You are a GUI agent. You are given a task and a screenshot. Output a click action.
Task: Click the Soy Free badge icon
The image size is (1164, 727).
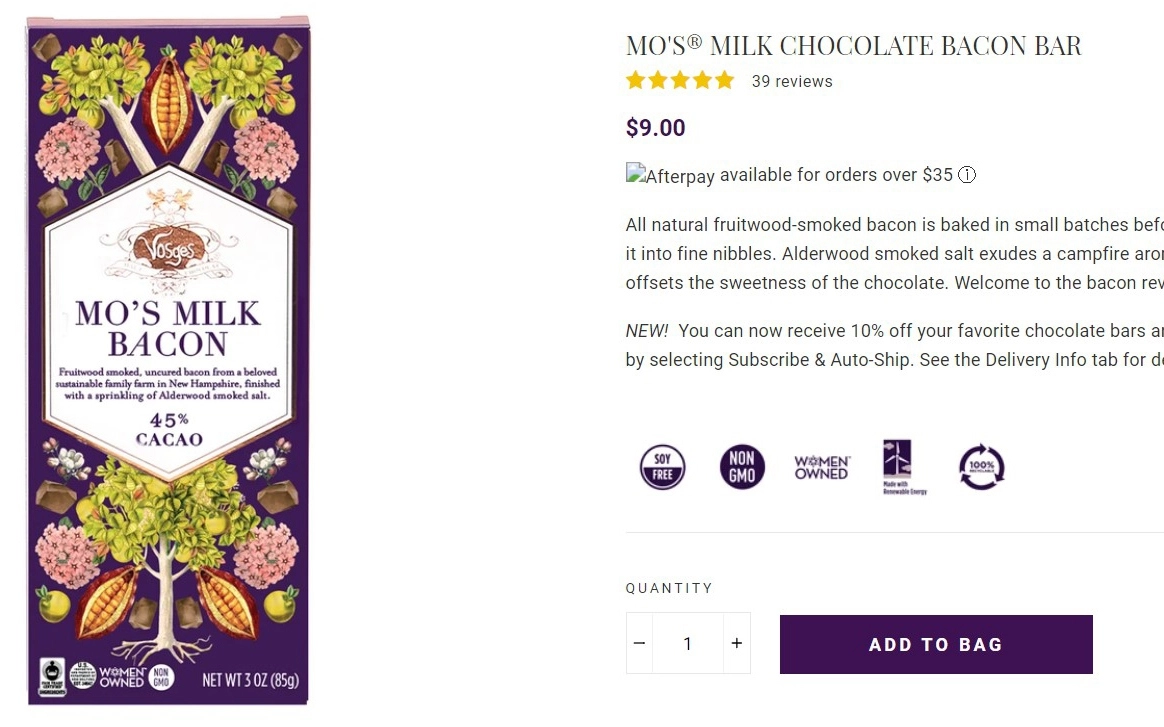(662, 466)
